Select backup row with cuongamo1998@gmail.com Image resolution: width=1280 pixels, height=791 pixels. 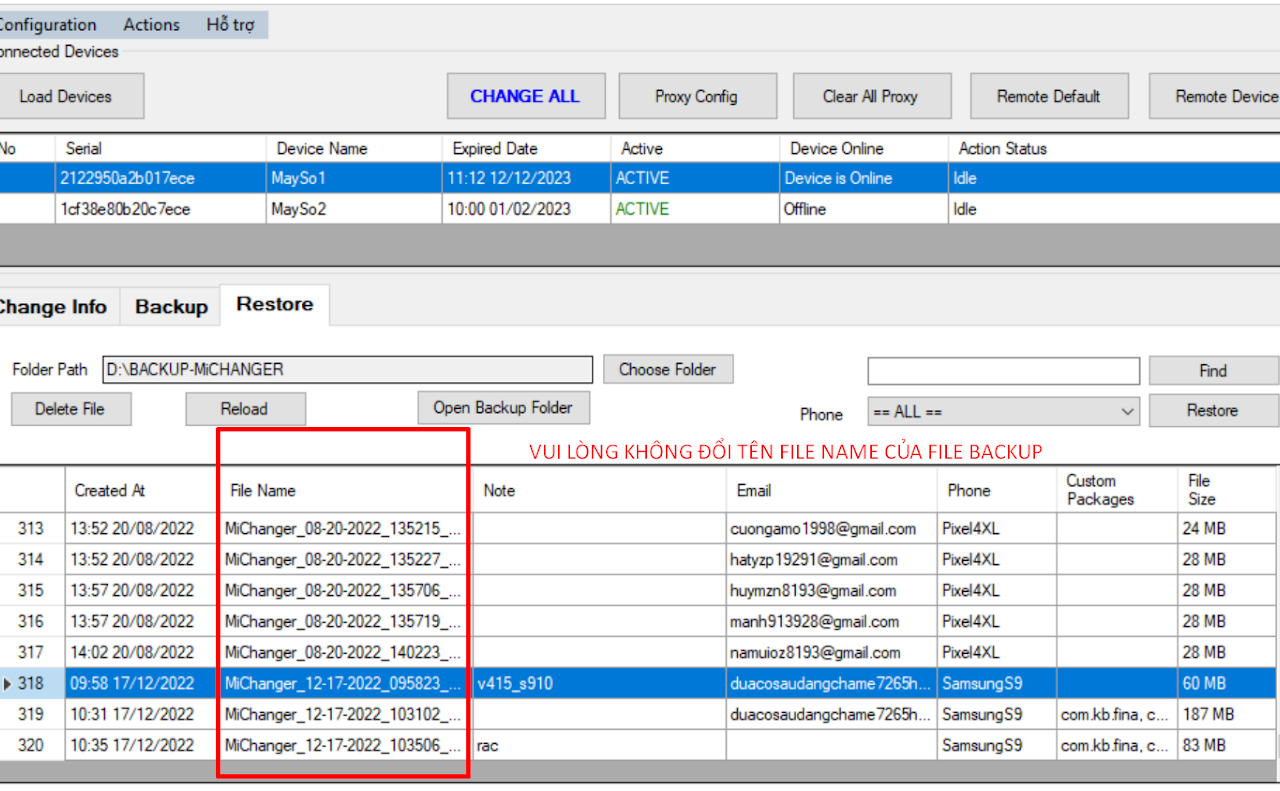822,529
